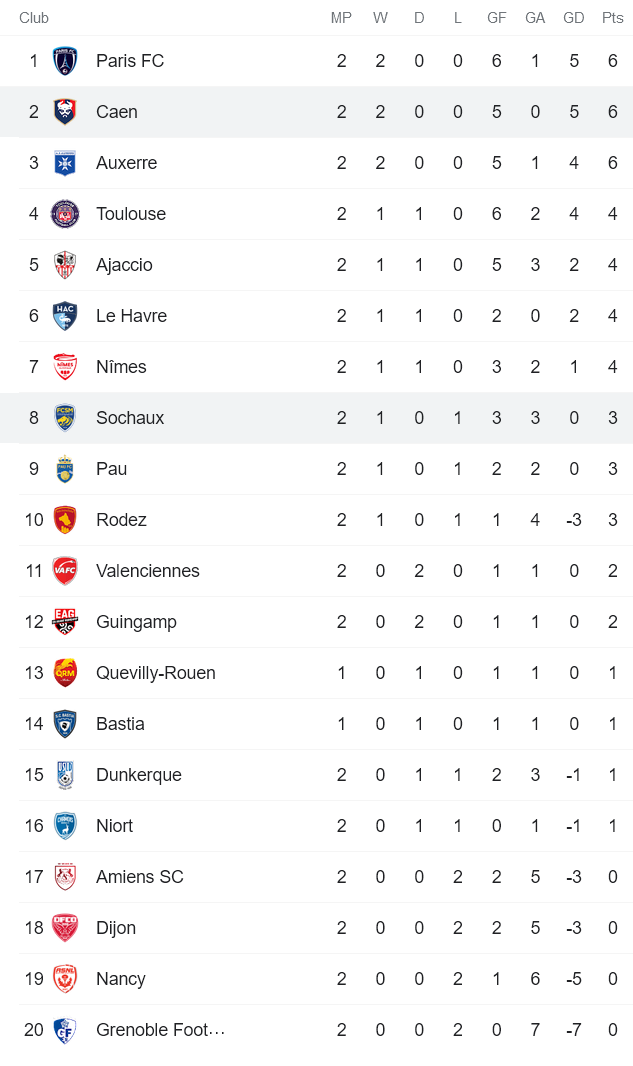This screenshot has width=633, height=1066.
Task: Click the Ajaccio crest icon
Action: (x=65, y=265)
